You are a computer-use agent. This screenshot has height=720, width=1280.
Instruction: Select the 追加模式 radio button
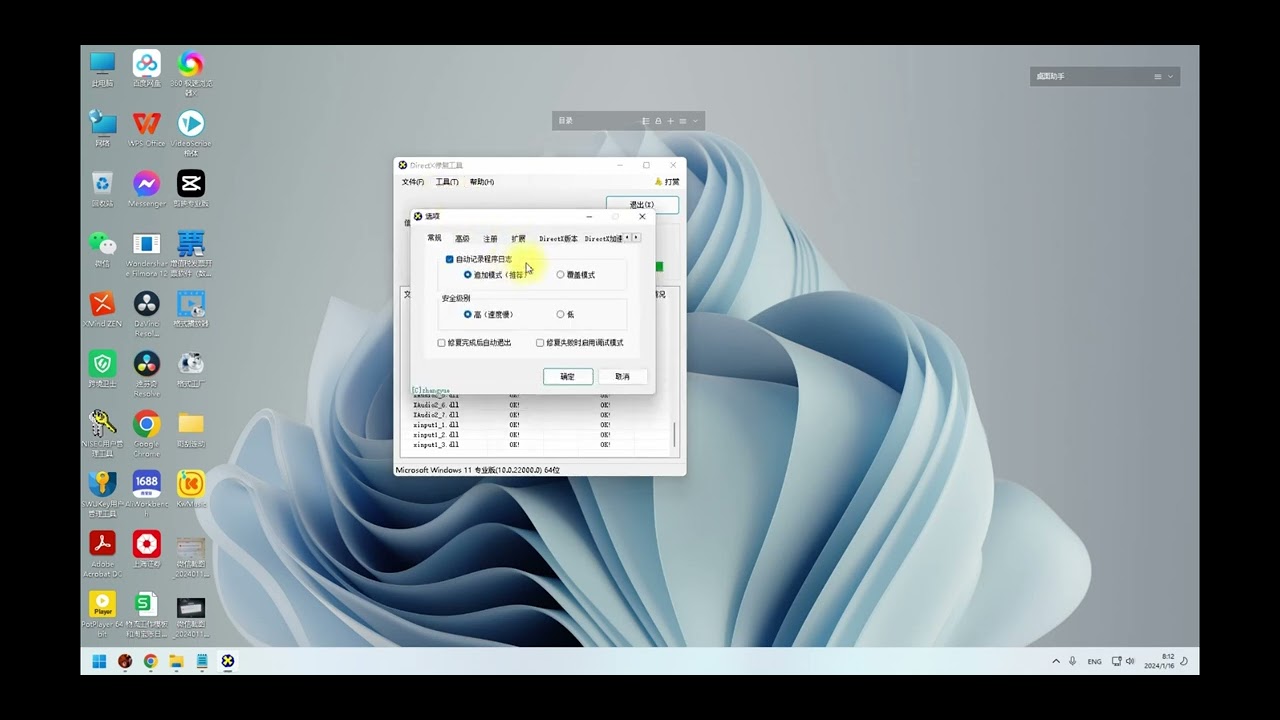tap(467, 275)
